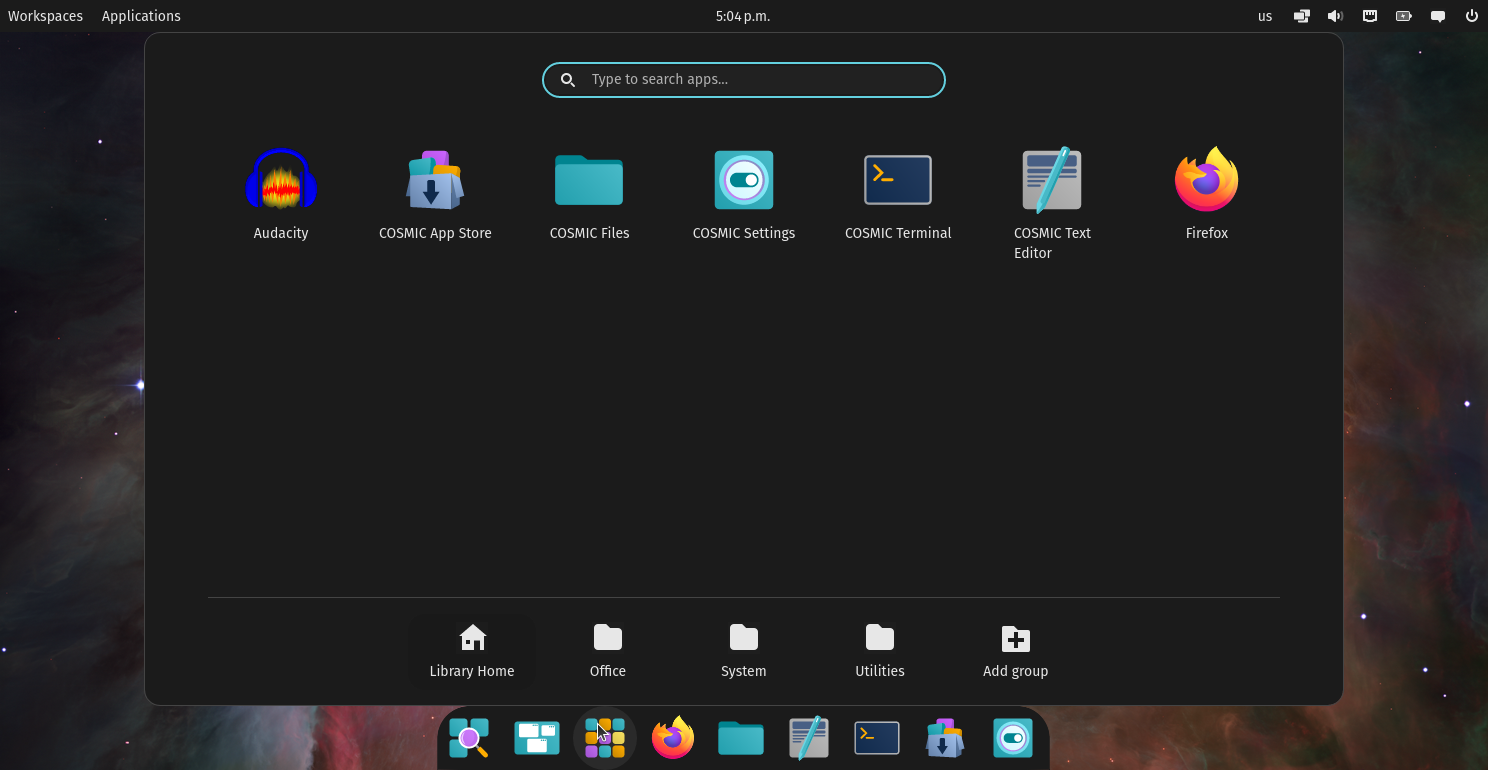The image size is (1488, 770).
Task: Open the battery status icon in panel
Action: [1404, 16]
